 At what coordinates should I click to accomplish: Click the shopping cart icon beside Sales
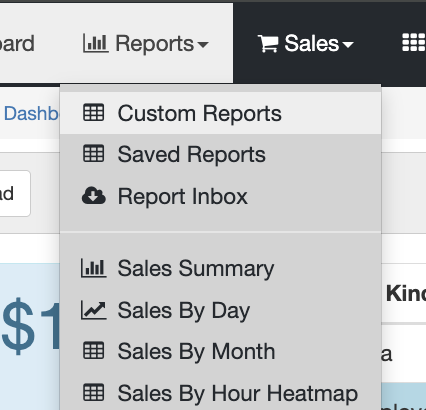[268, 44]
